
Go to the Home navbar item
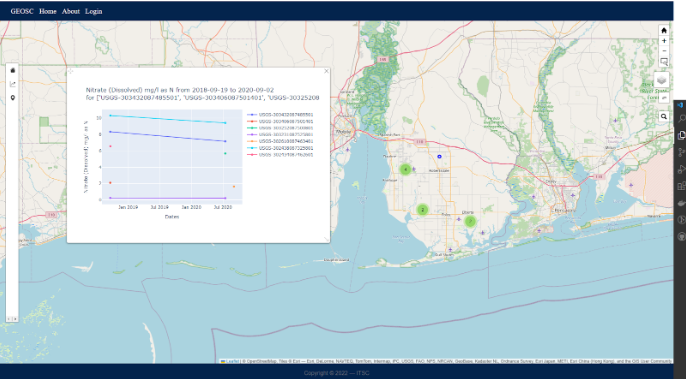tap(48, 11)
